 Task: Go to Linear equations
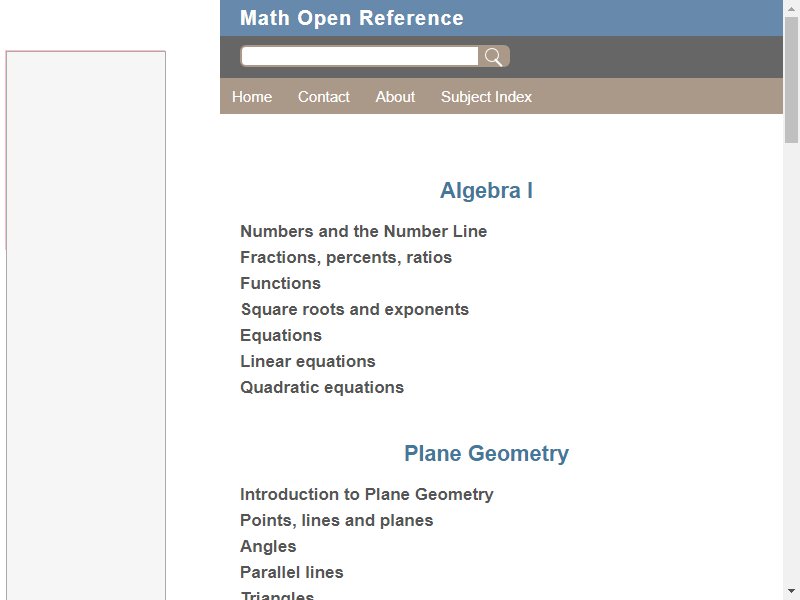pos(308,361)
